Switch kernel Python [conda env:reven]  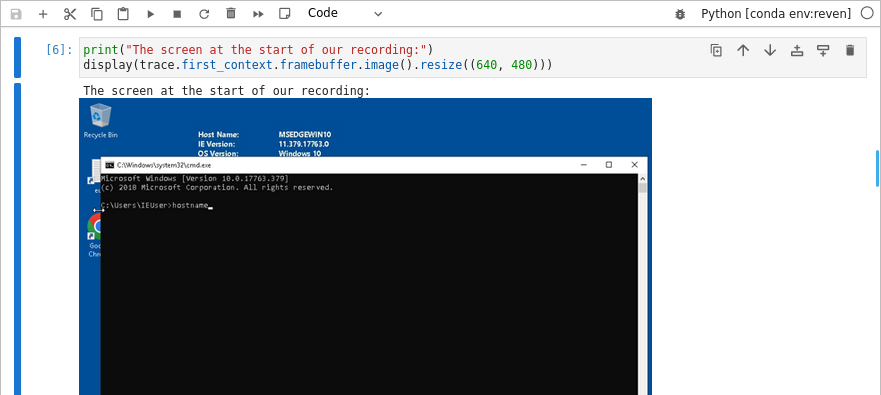pyautogui.click(x=776, y=13)
